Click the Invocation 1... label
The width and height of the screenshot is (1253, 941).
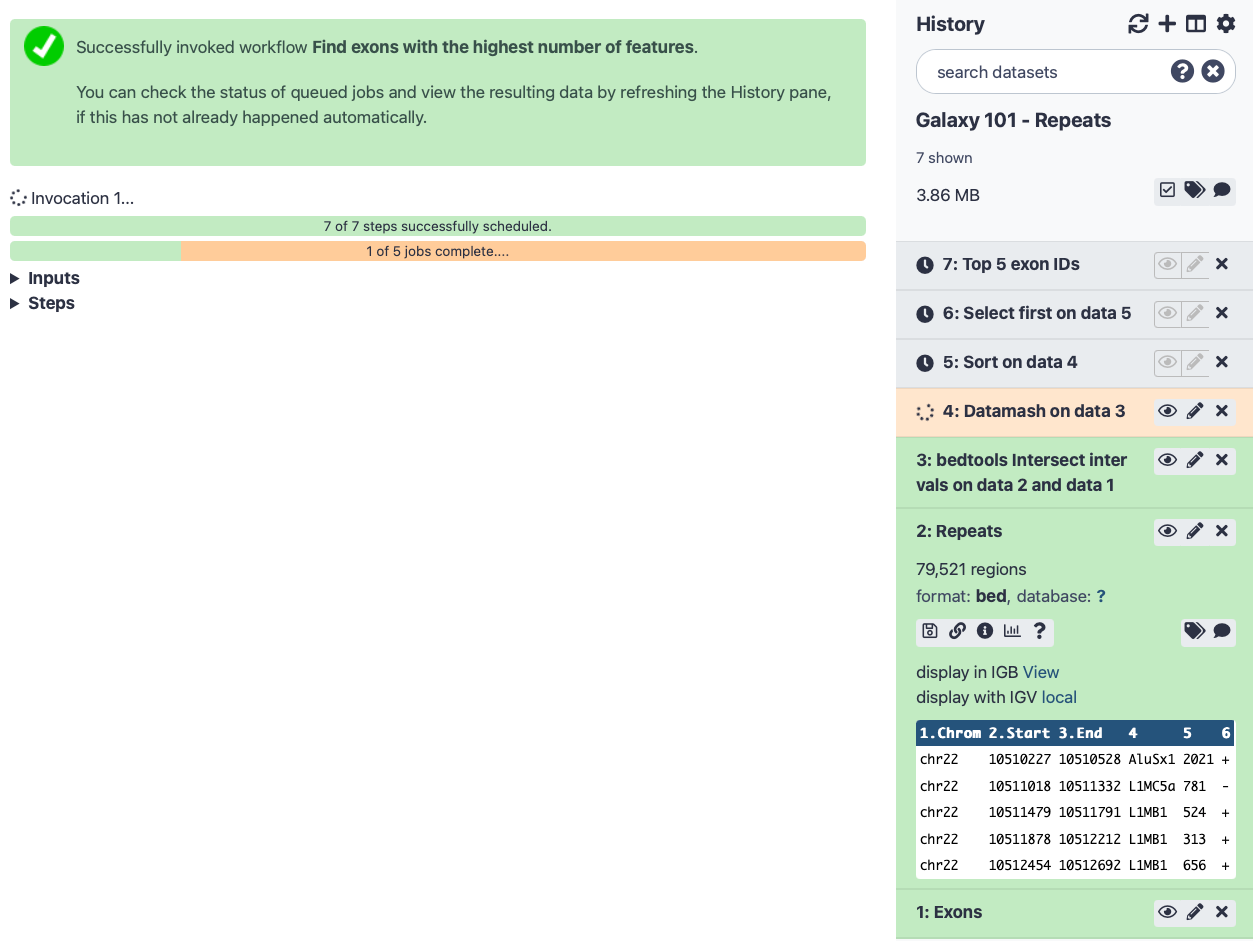coord(82,198)
